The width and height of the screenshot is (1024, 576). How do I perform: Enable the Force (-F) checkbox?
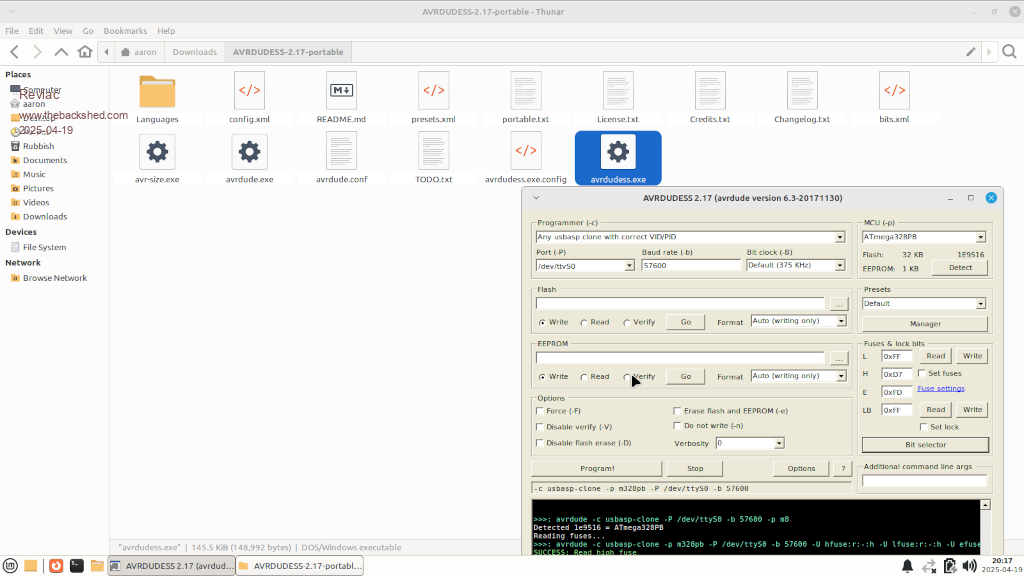541,411
